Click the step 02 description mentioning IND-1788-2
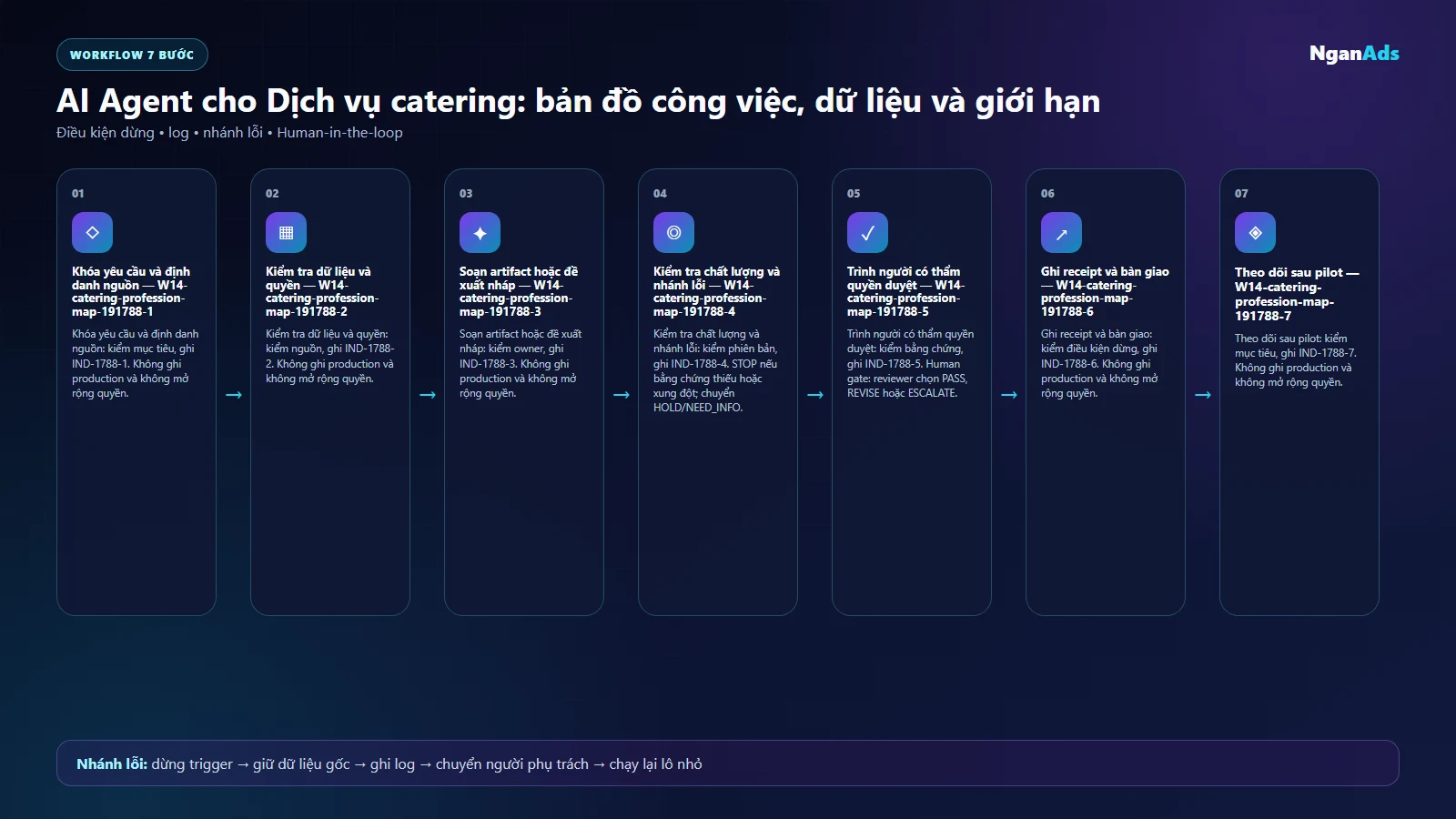The image size is (1456, 819). 329,357
